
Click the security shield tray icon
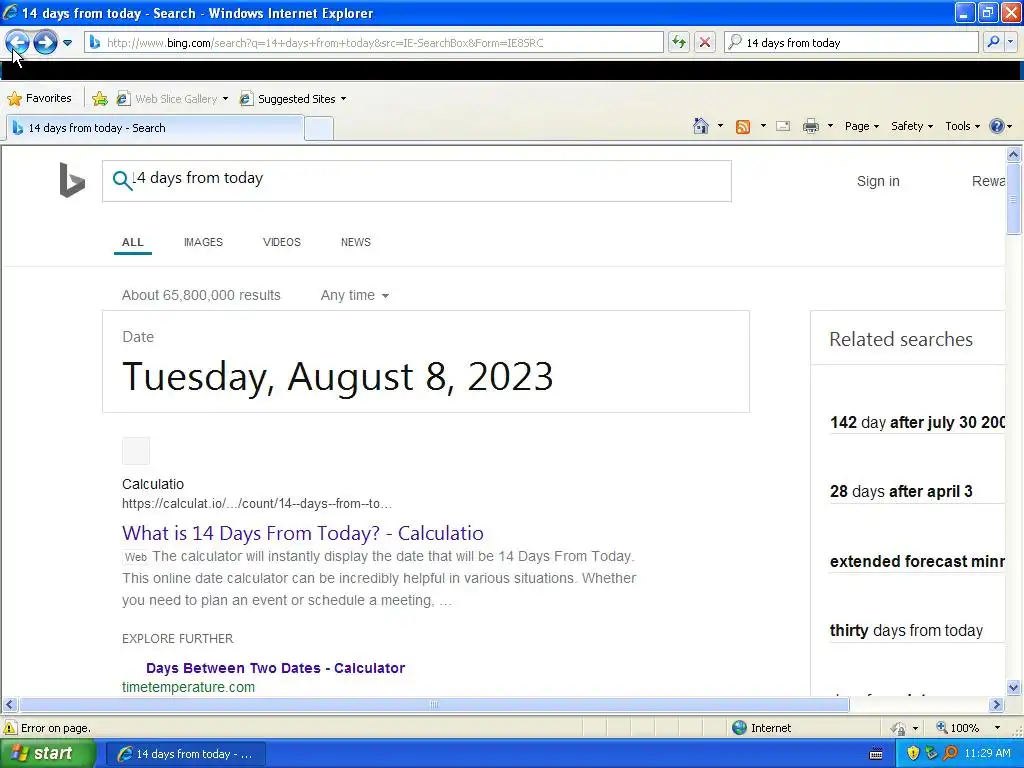coord(913,754)
